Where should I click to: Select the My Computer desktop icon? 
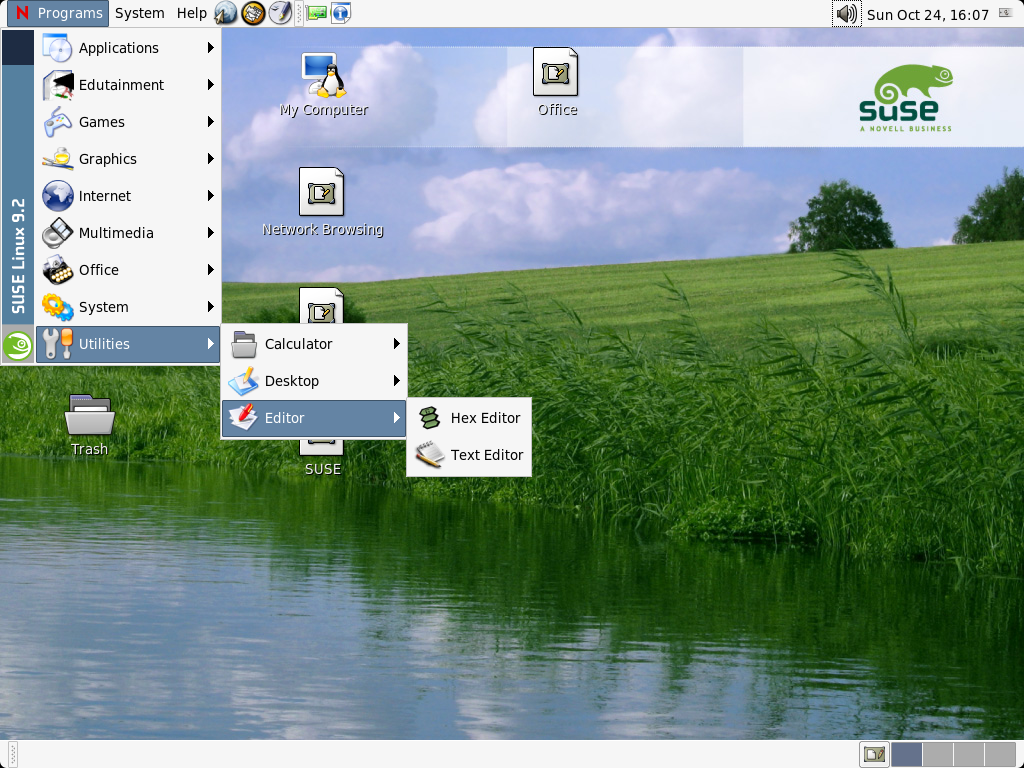pos(323,85)
